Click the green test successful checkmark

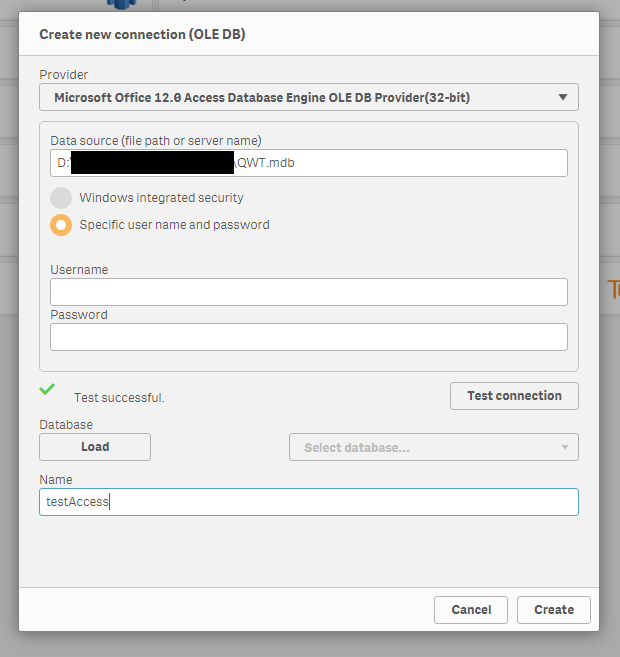(47, 388)
